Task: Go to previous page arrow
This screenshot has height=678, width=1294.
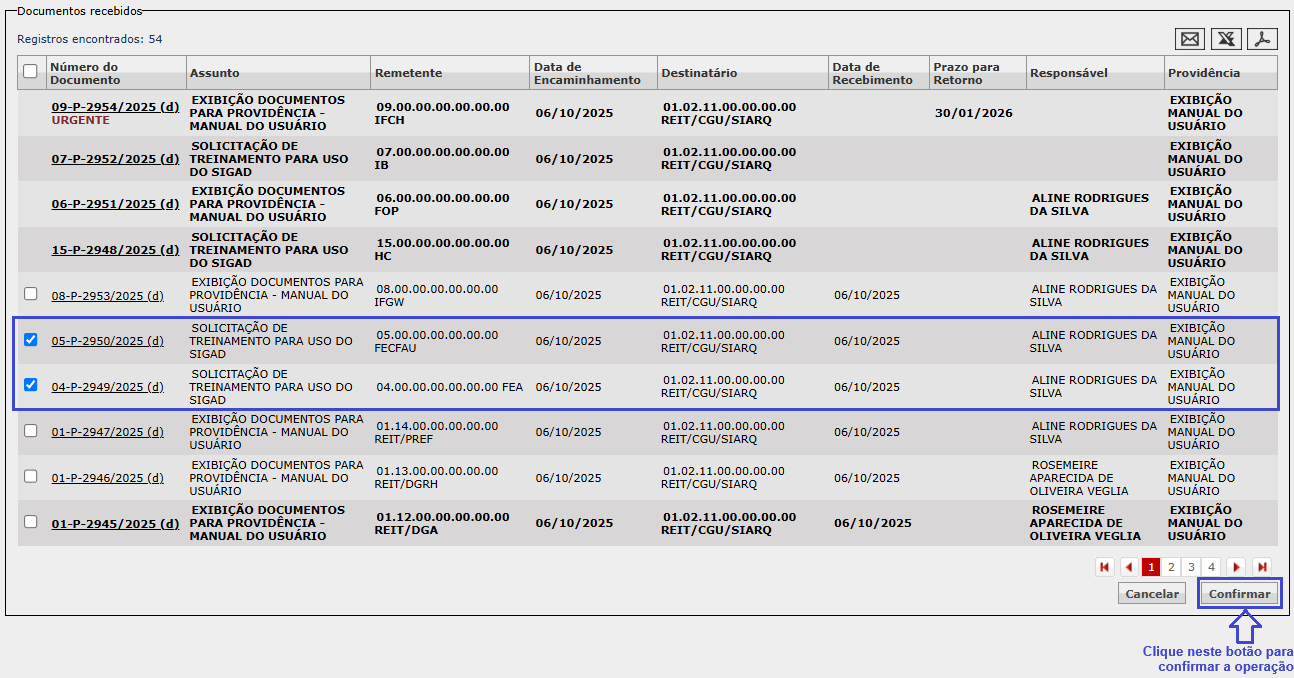Action: tap(1129, 567)
